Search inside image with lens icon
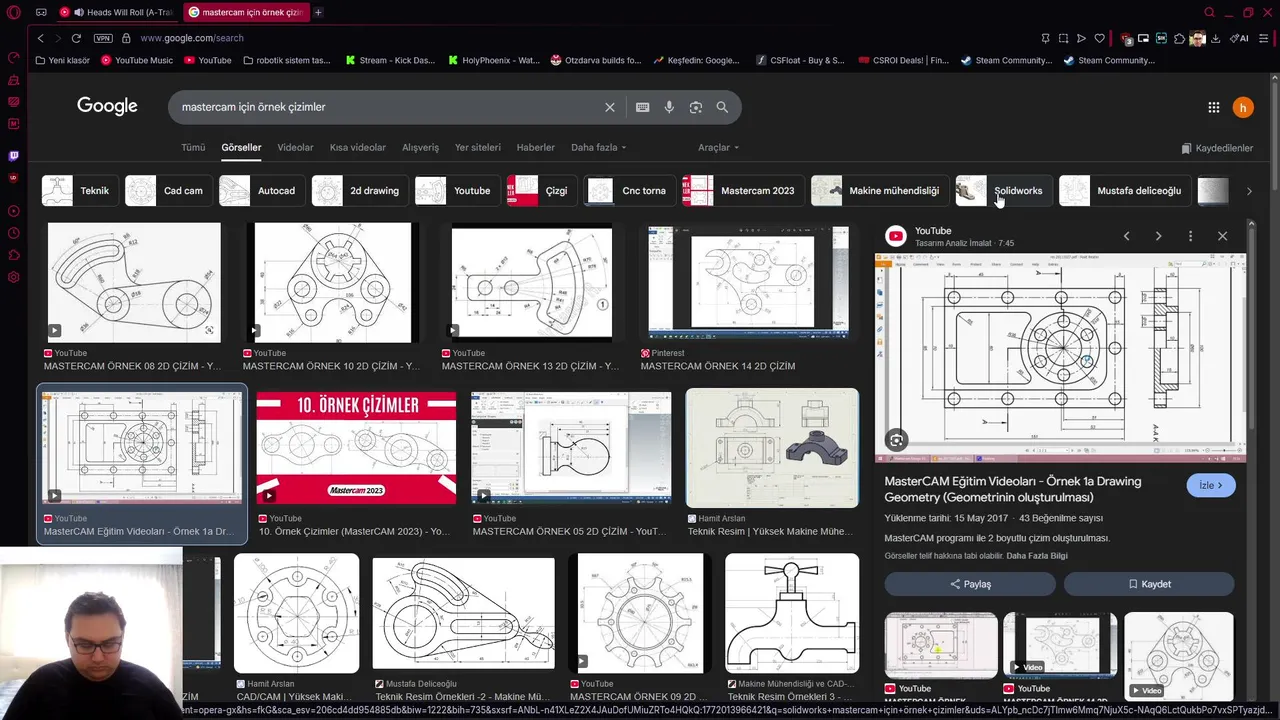The image size is (1280, 720). point(896,440)
